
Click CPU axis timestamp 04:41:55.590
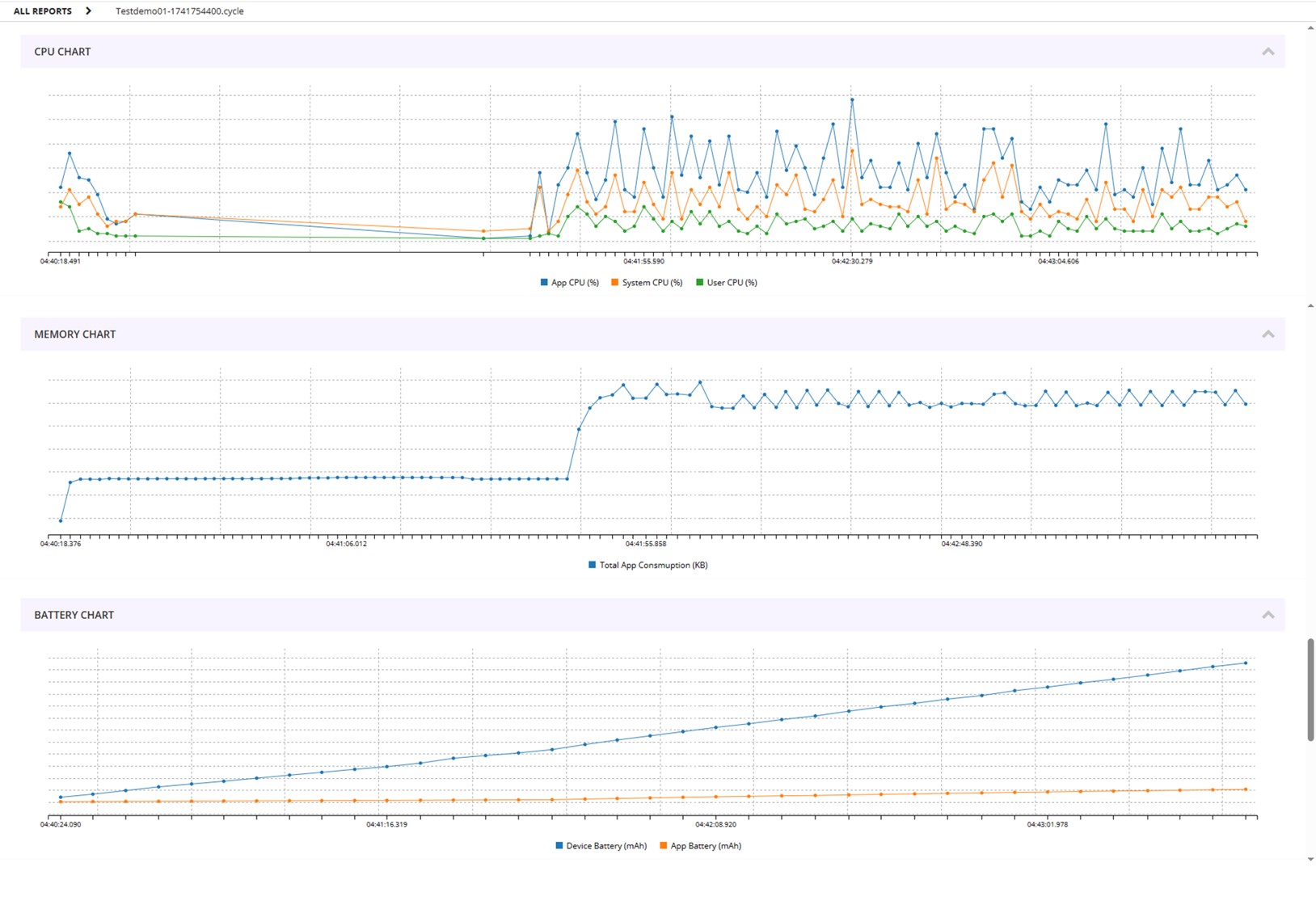coord(643,261)
